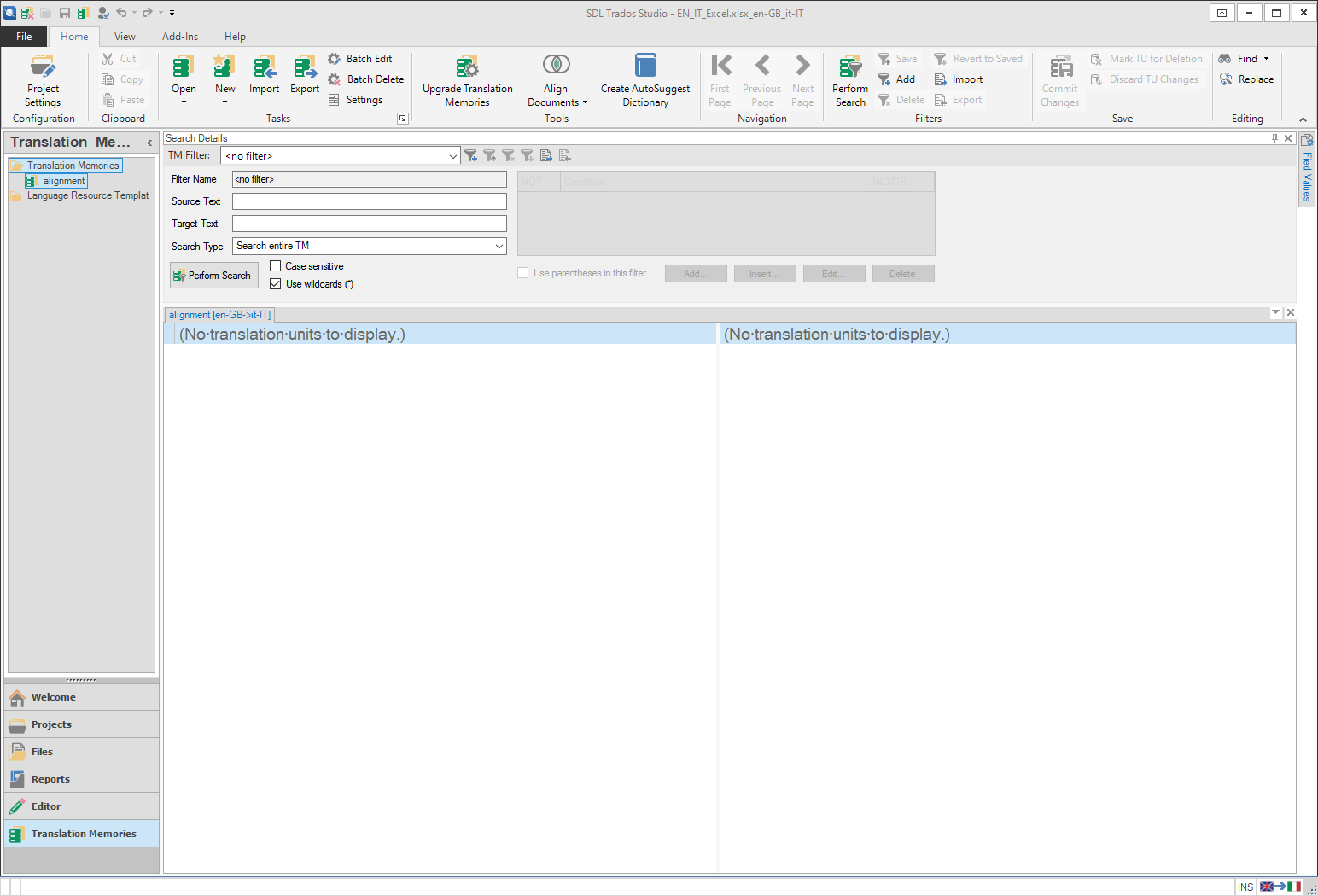Select the alignment [en-GB->it-IT] tab
Screen dimensions: 1318x896
(219, 315)
